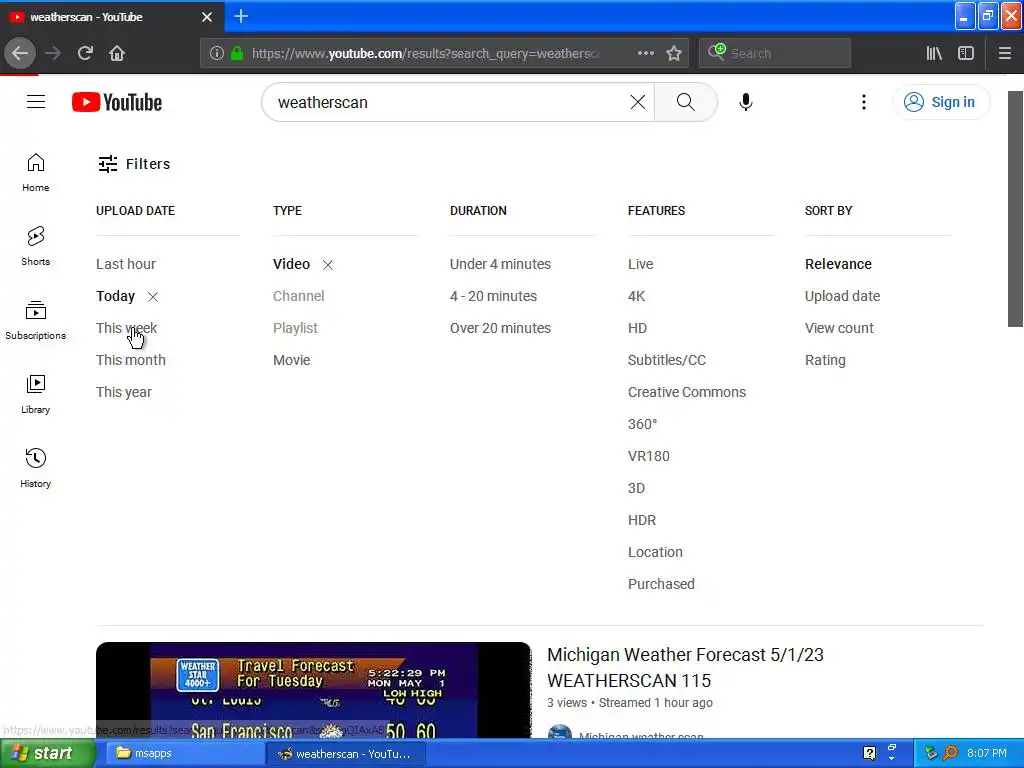
Task: Open Library in sidebar
Action: 35,394
